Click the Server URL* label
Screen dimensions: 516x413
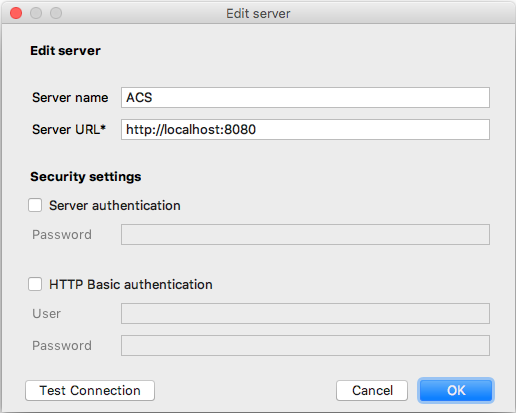coord(69,129)
